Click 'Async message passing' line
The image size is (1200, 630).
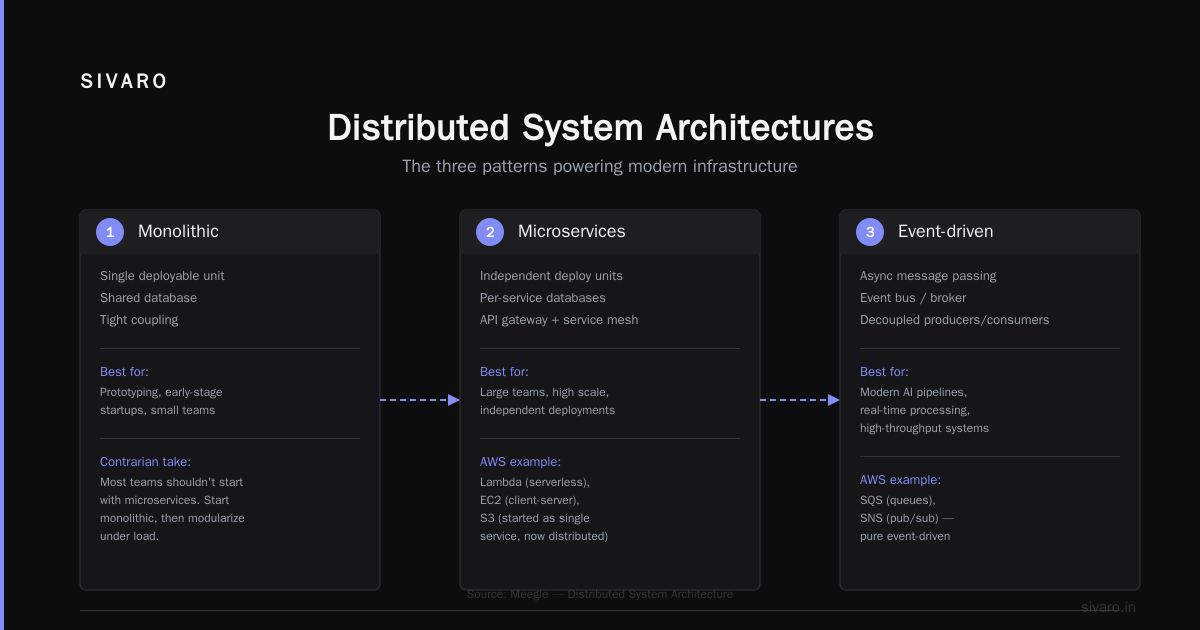(928, 276)
